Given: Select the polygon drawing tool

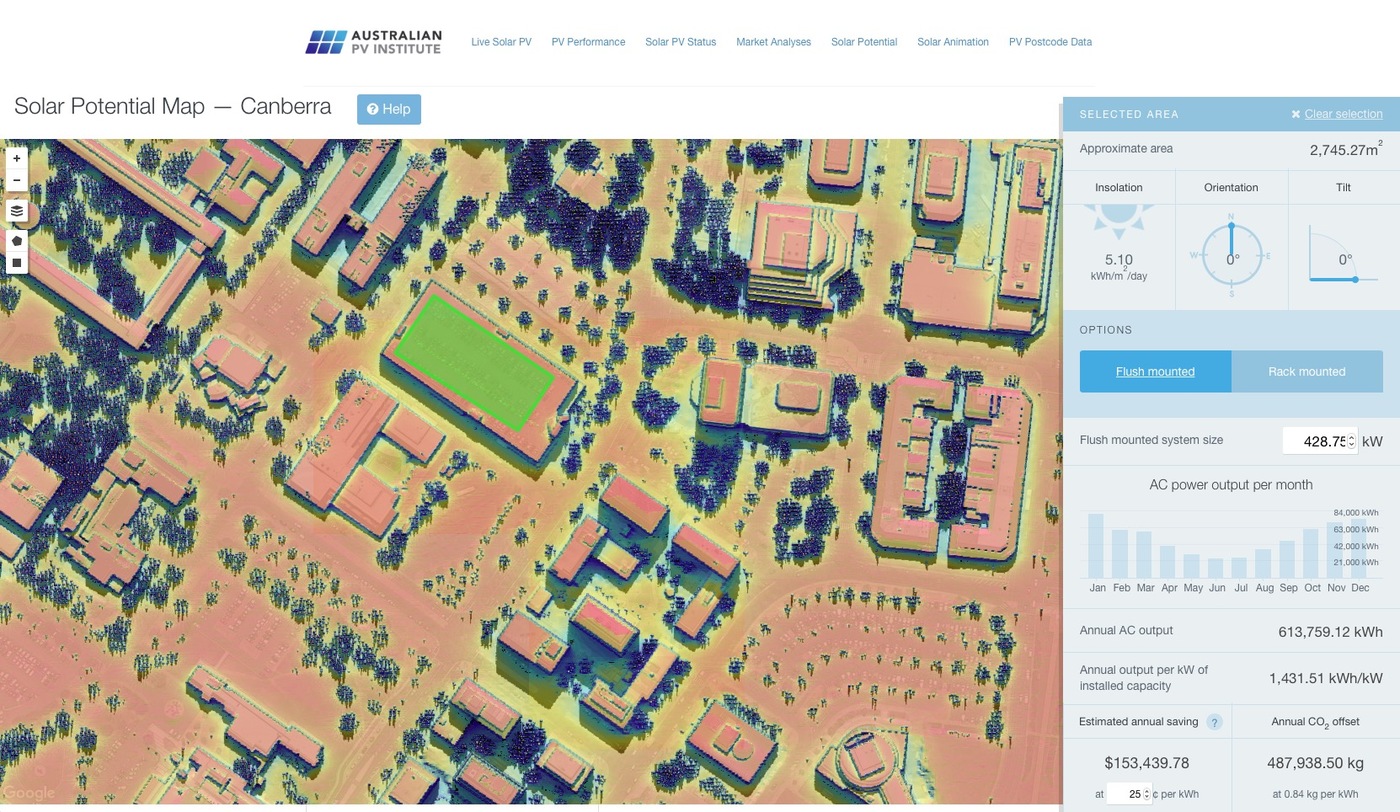Looking at the screenshot, I should pyautogui.click(x=16, y=240).
